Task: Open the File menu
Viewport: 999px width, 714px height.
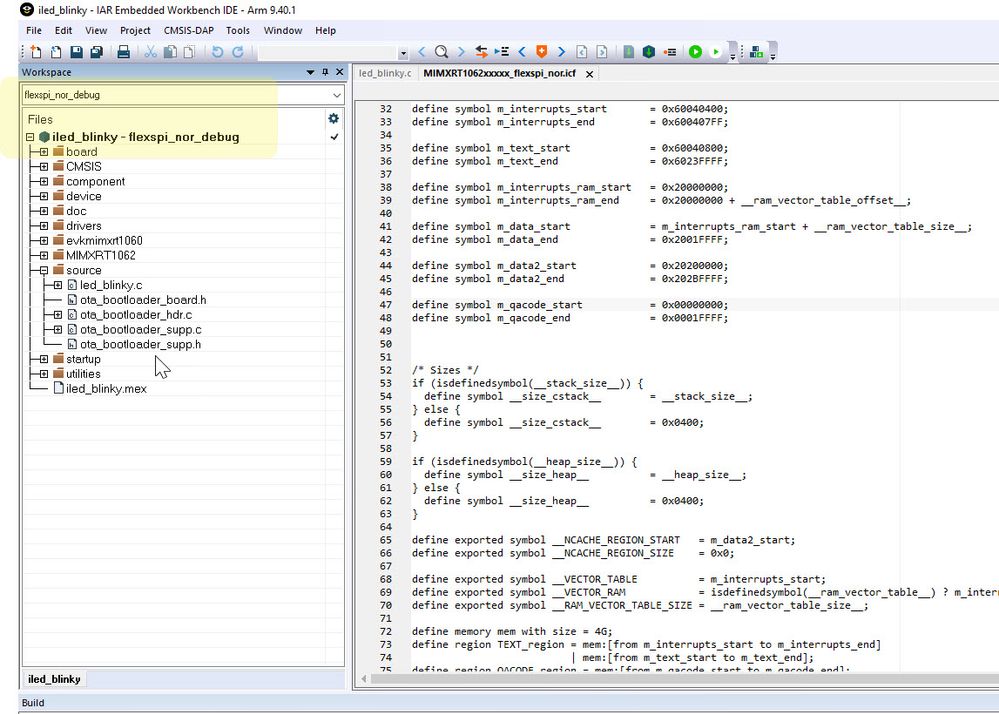Action: click(x=34, y=31)
